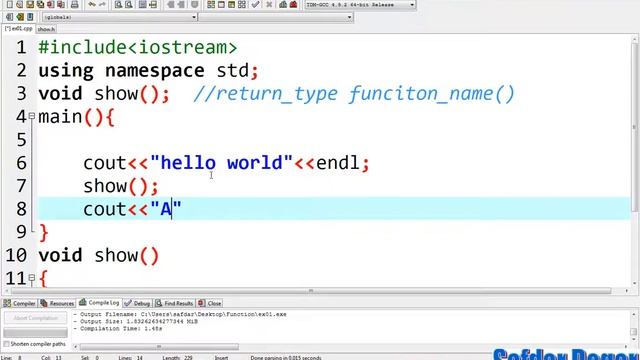Enable Shorten compiler paths checkbox

6,344
